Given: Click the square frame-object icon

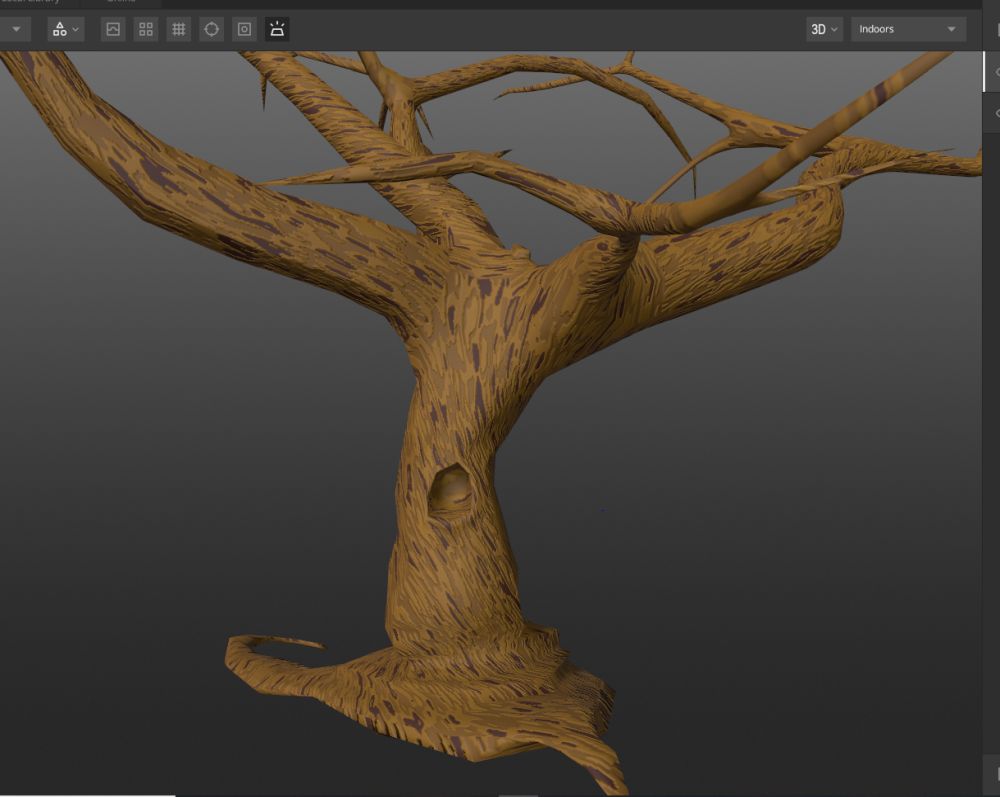Looking at the screenshot, I should click(x=245, y=29).
